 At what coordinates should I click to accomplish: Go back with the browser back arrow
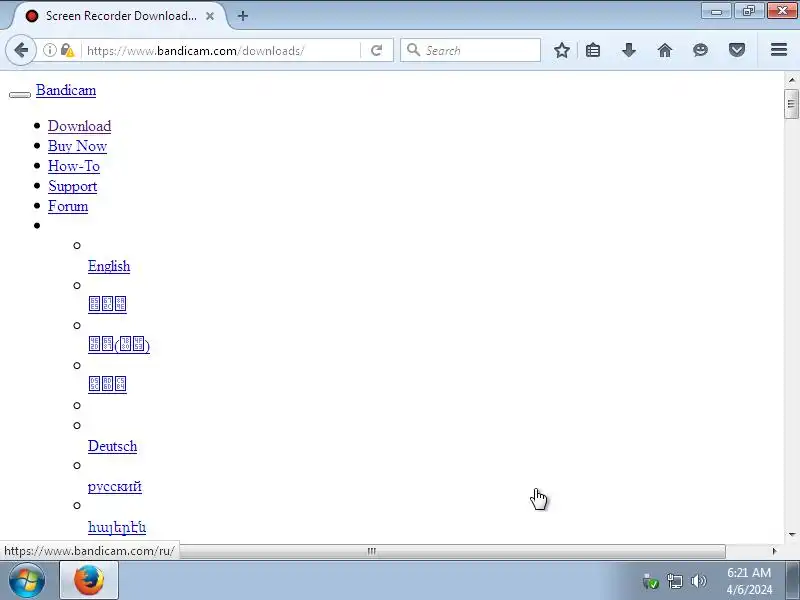click(21, 50)
